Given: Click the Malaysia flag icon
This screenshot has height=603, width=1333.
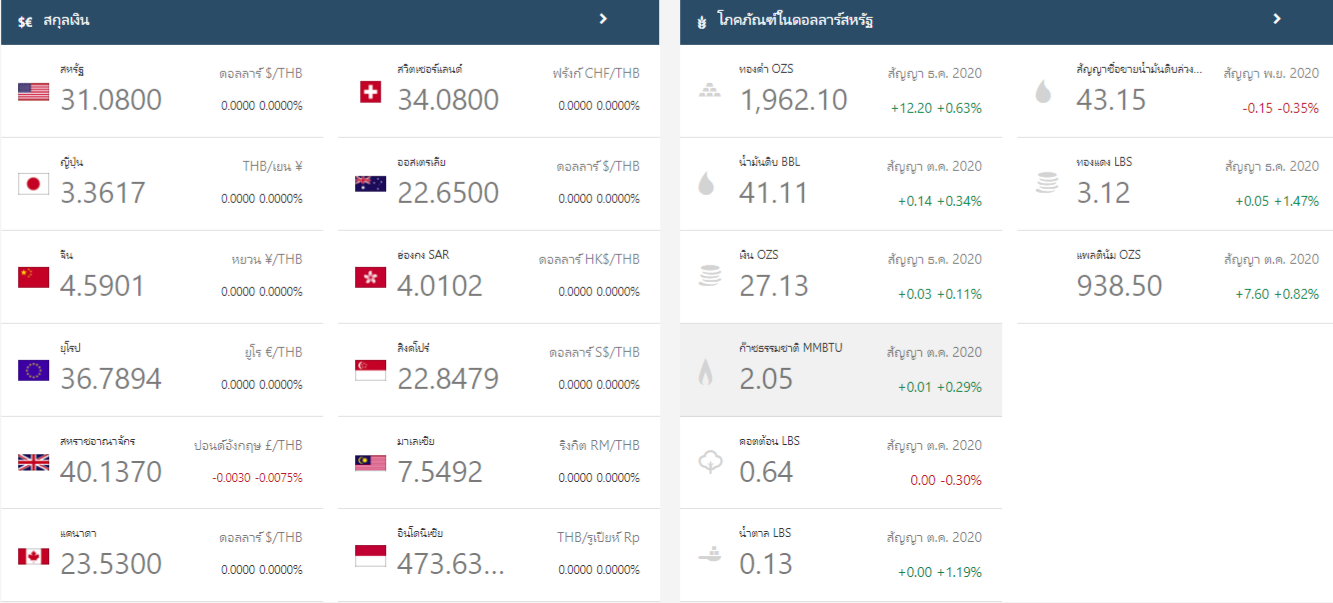Looking at the screenshot, I should pos(370,462).
